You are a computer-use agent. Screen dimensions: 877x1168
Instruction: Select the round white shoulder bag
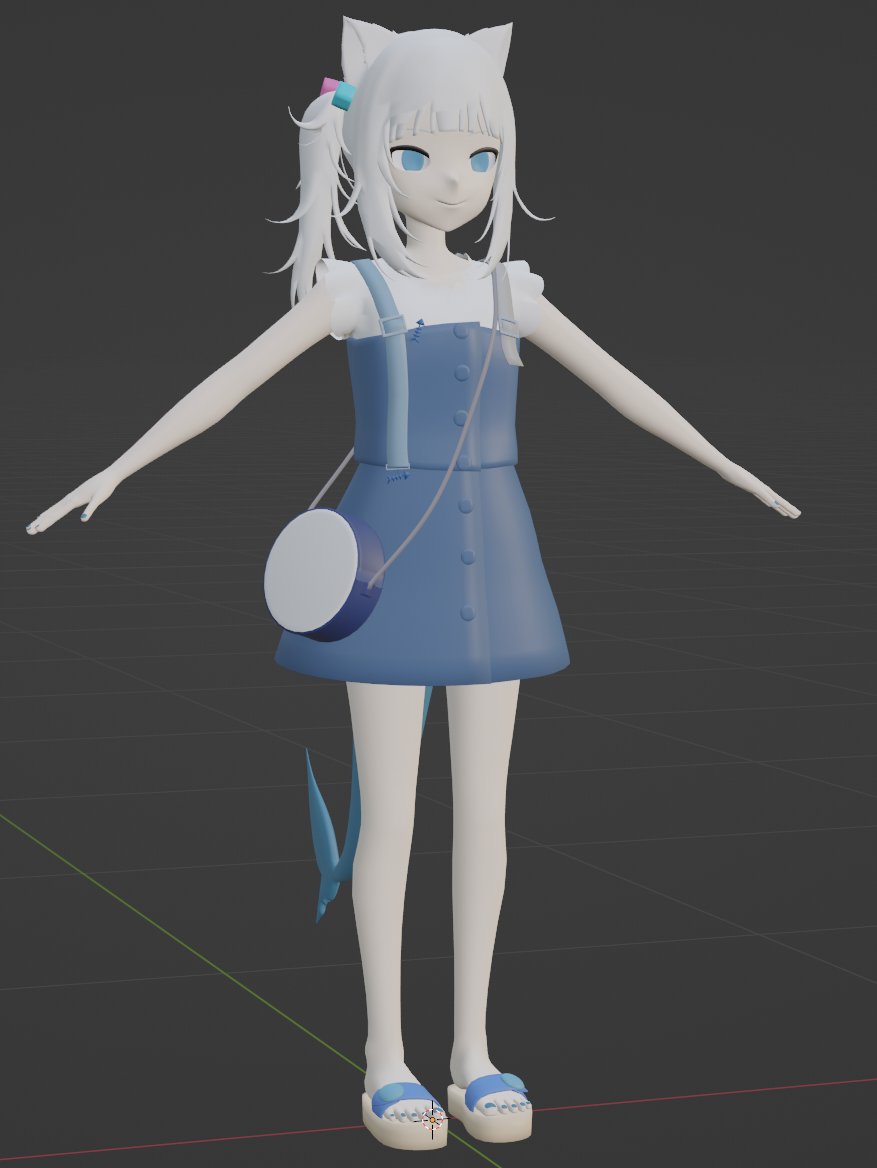pyautogui.click(x=324, y=575)
